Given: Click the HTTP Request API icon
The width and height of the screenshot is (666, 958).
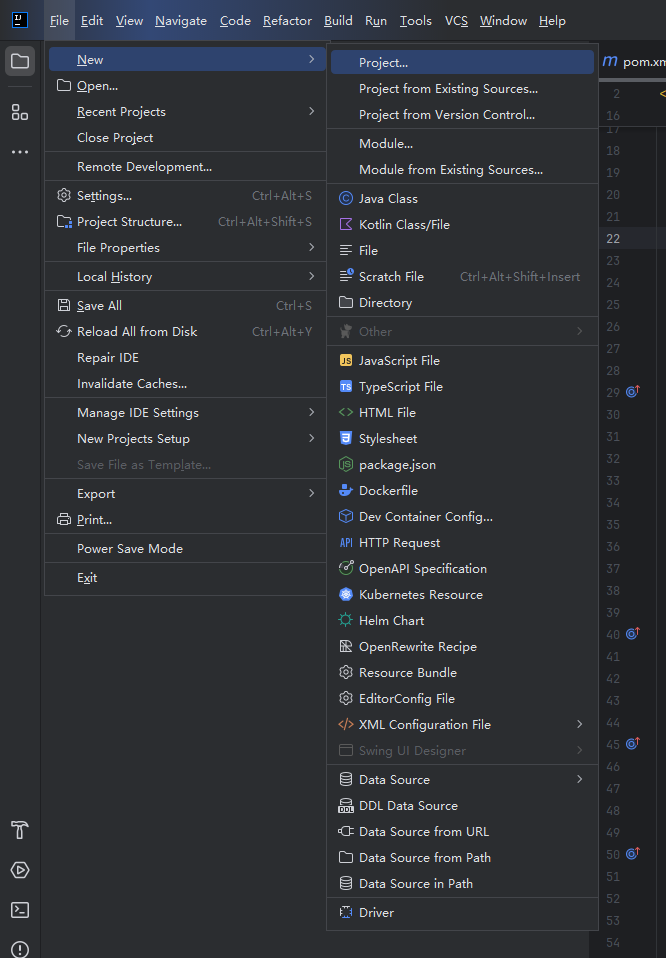Looking at the screenshot, I should [x=346, y=543].
